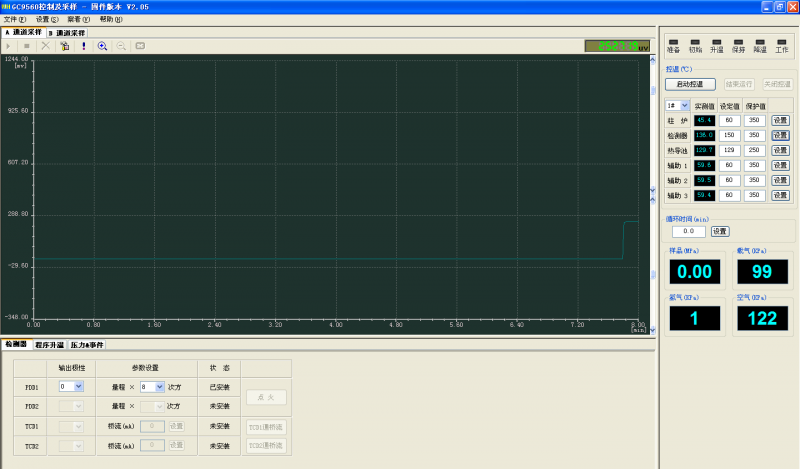The image size is (800, 469).
Task: Click 设置 button in the 辅助 3 row
Action: tap(780, 195)
